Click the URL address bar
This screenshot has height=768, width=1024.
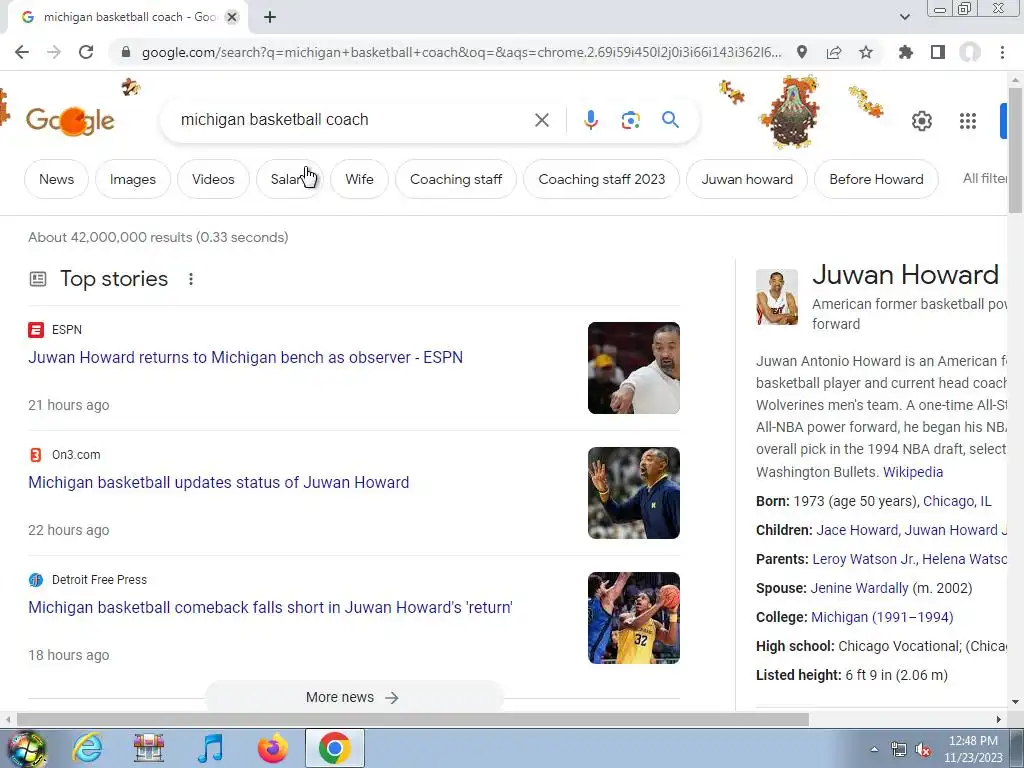point(461,52)
